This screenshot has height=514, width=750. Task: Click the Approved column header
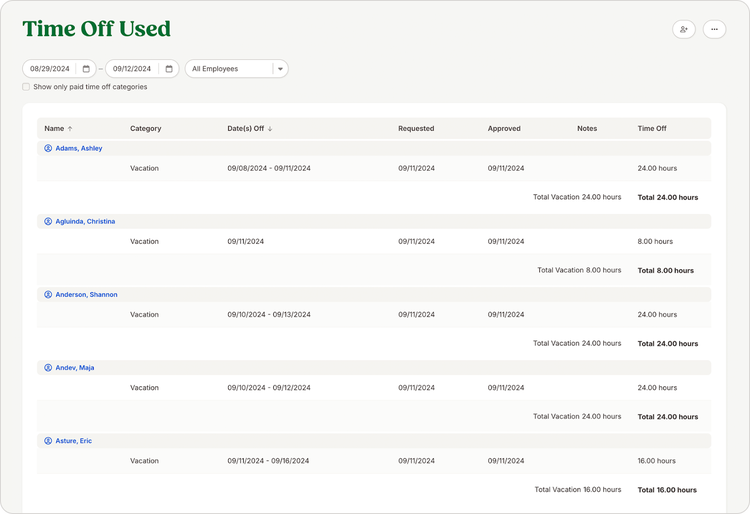(504, 129)
